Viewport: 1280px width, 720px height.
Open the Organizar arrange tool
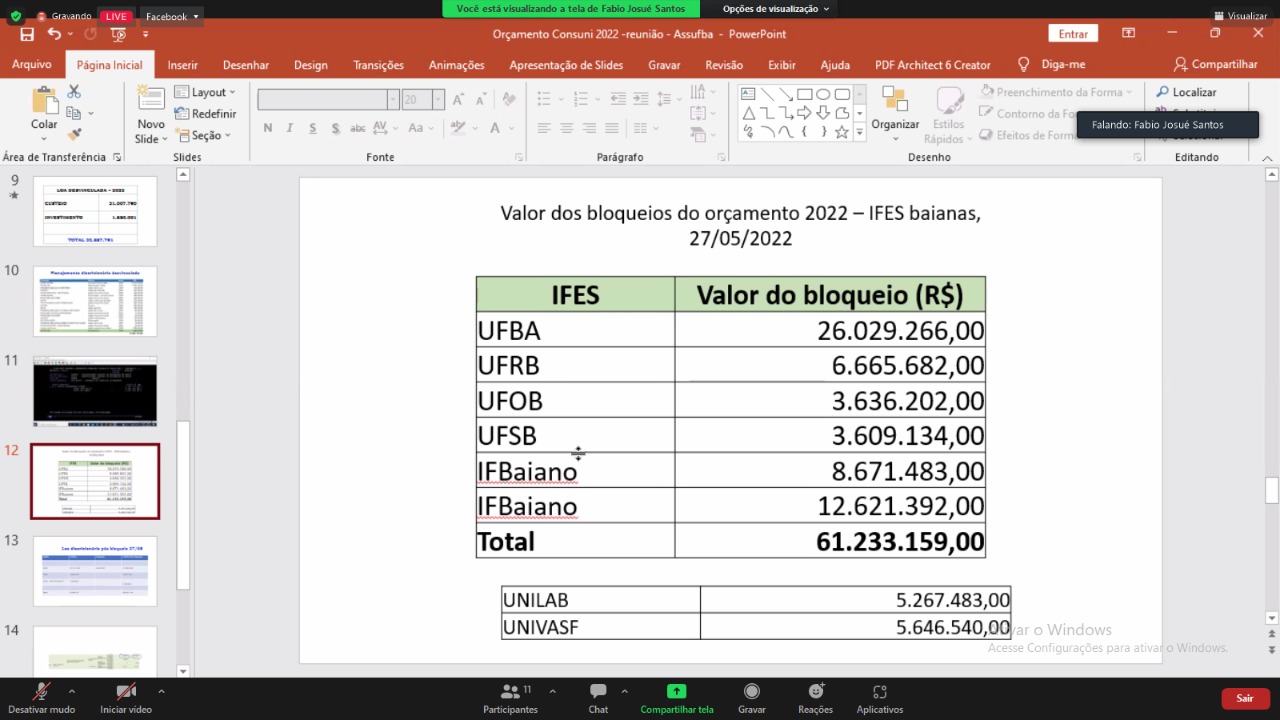895,109
